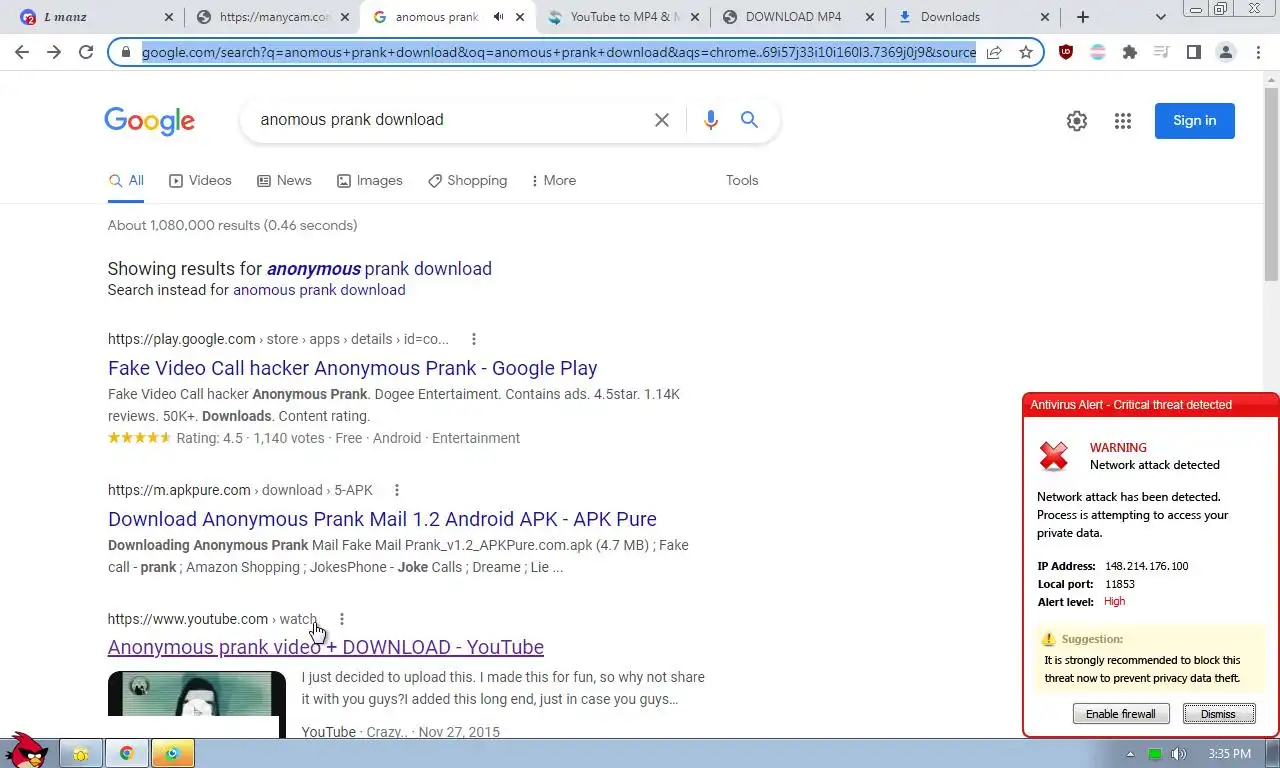Image resolution: width=1280 pixels, height=768 pixels.
Task: Open the volume speaker tray icon
Action: point(1179,753)
